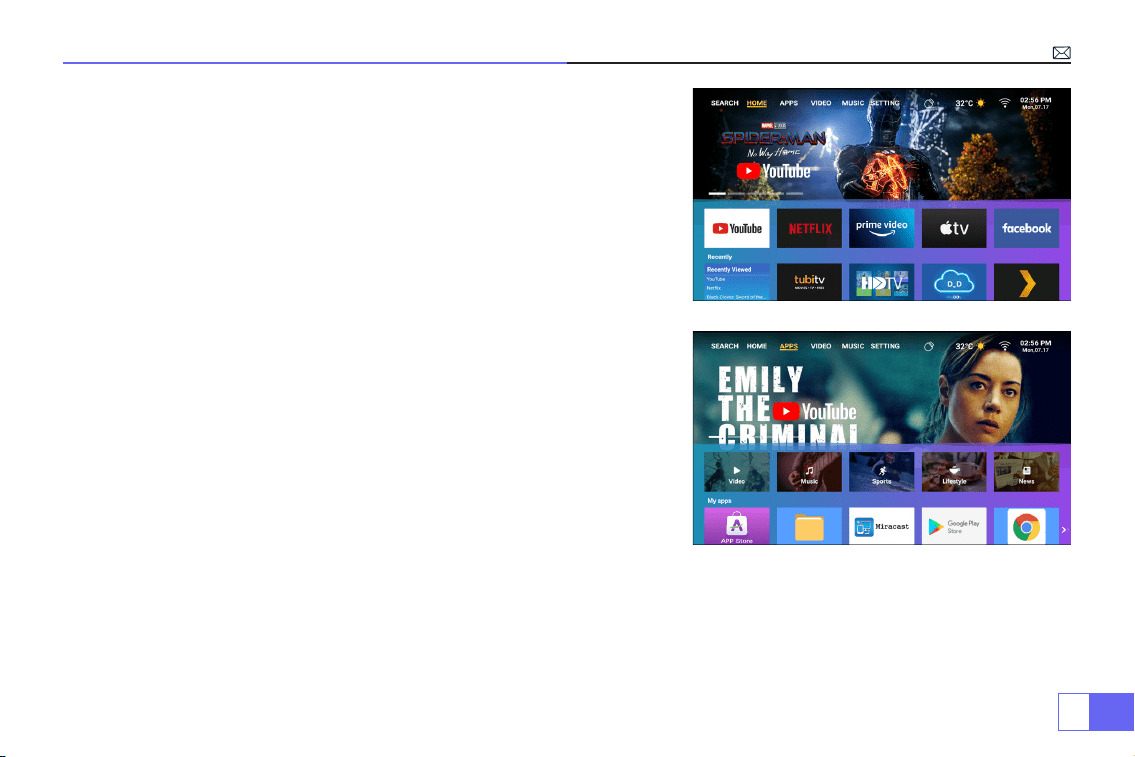Screen dimensions: 1135x757
Task: Click the Emily the Criminal featured banner
Action: tap(882, 388)
